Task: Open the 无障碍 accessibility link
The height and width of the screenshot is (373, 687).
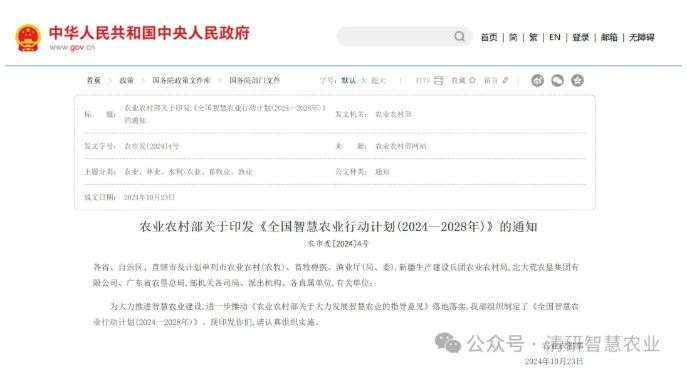Action: click(x=642, y=37)
